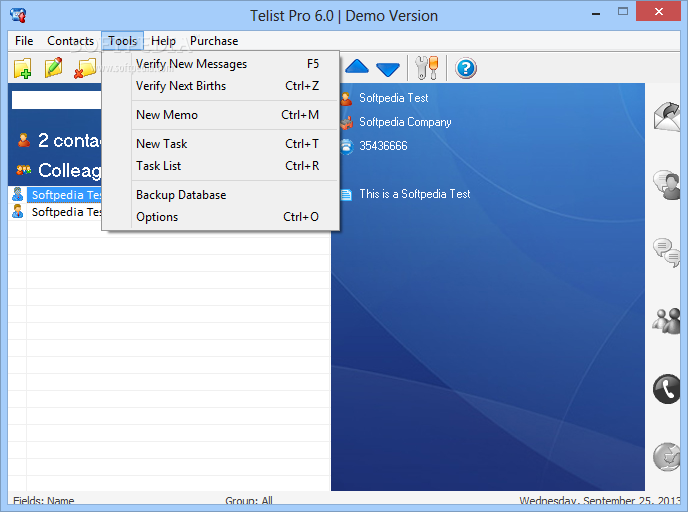688x512 pixels.
Task: Click the company icon beside Softpedia Company
Action: click(346, 123)
